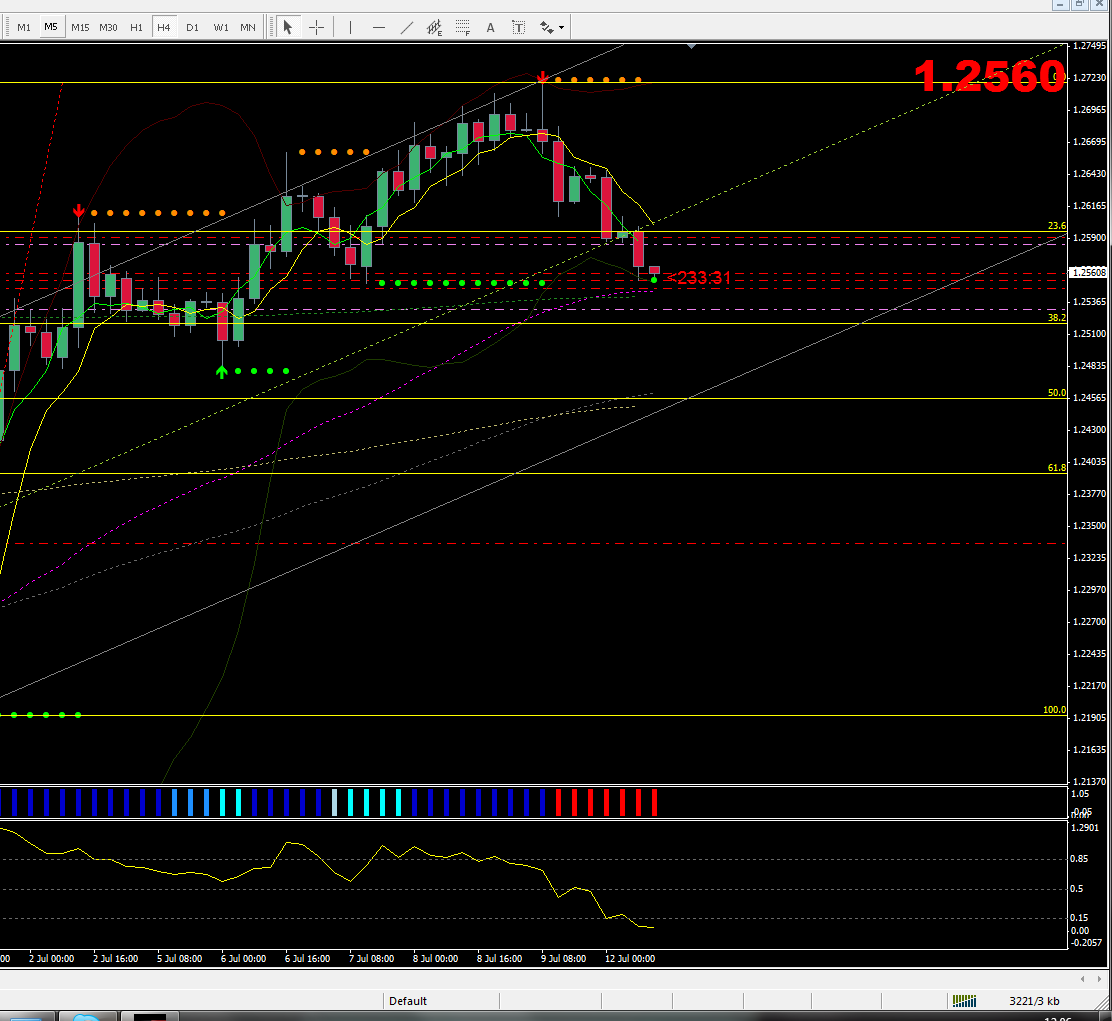Image resolution: width=1112 pixels, height=1021 pixels.
Task: Click the '6 Jul 16:00' time axis label
Action: (x=307, y=959)
